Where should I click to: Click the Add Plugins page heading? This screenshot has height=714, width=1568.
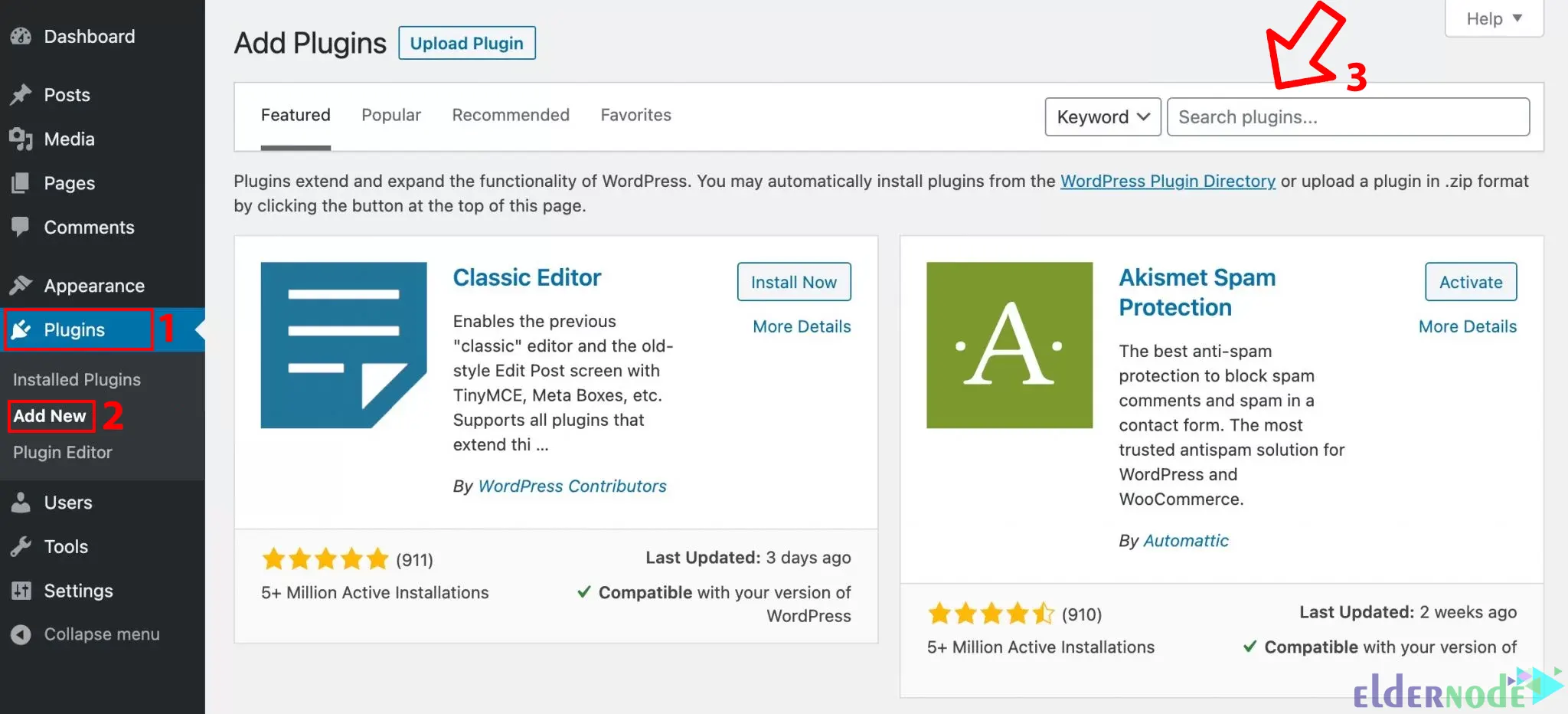(310, 43)
